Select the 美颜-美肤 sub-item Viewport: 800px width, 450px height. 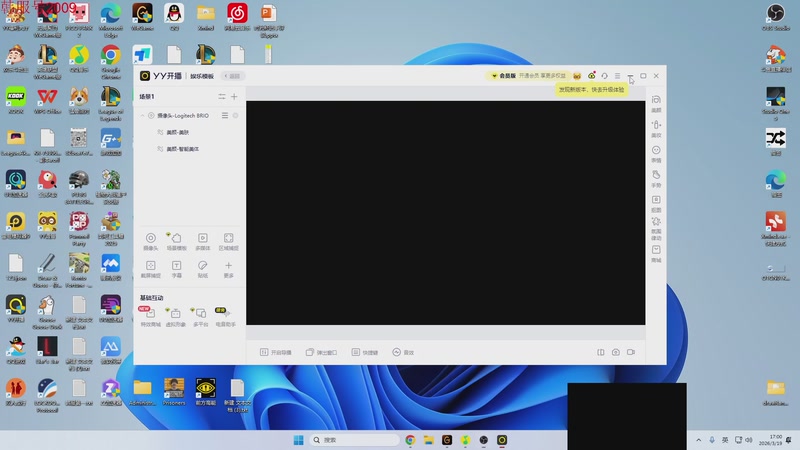tap(178, 132)
